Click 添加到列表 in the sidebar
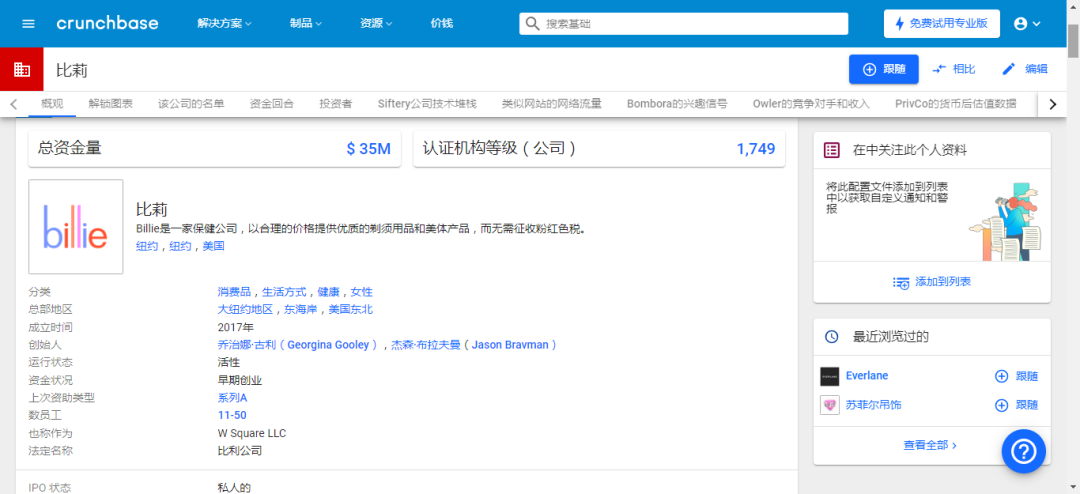 932,282
